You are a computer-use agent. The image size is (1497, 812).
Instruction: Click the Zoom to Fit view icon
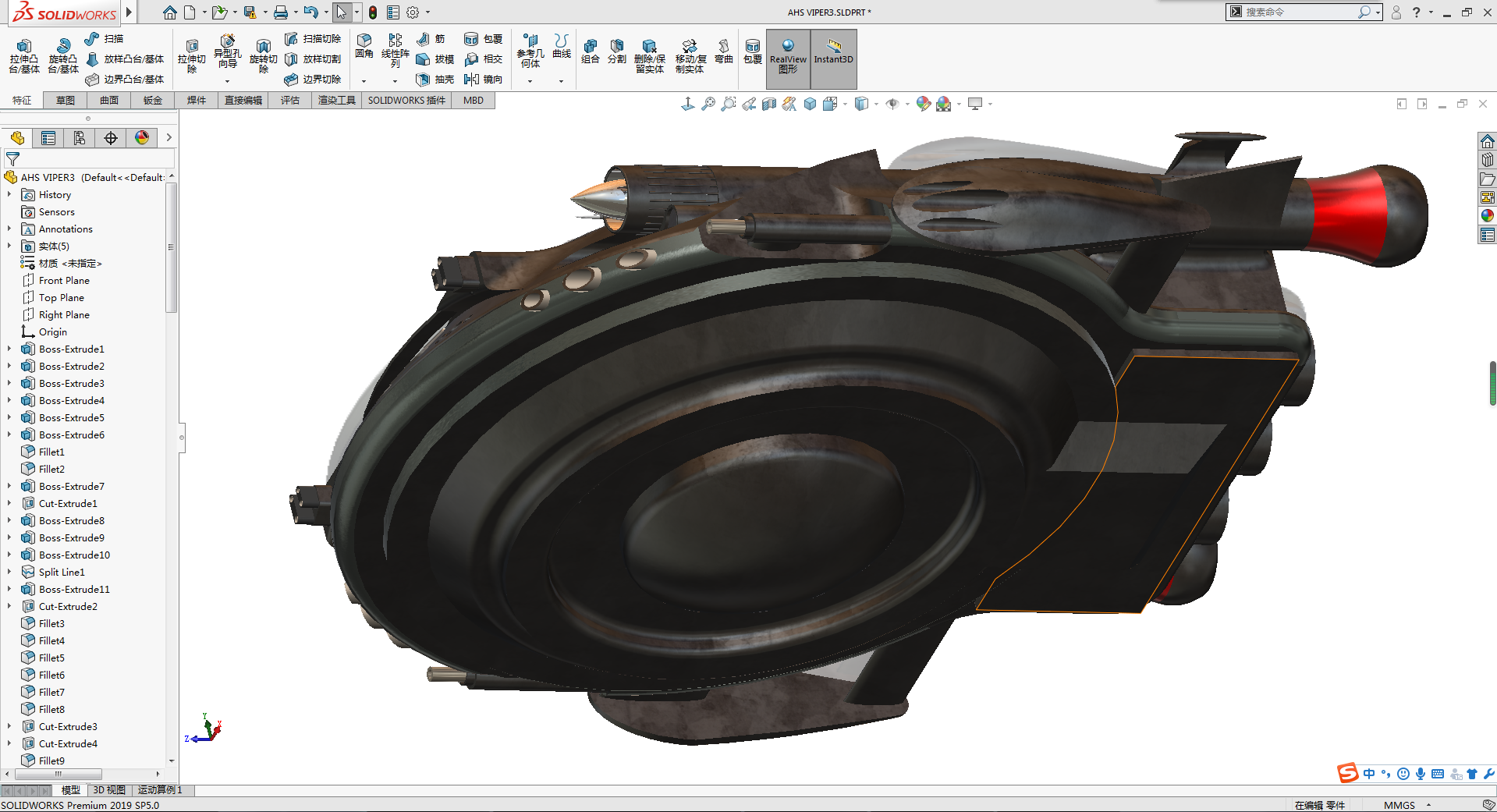(708, 104)
